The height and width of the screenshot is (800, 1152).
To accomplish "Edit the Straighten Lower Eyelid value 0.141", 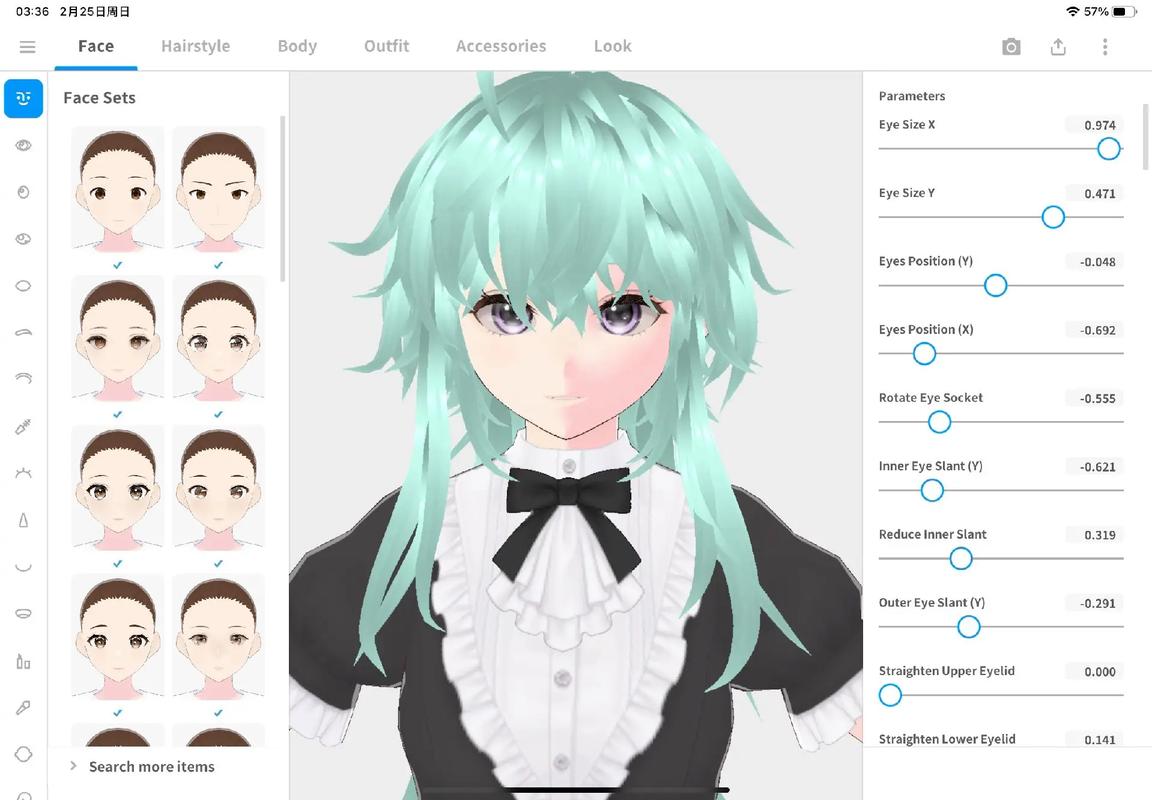I will (1095, 739).
